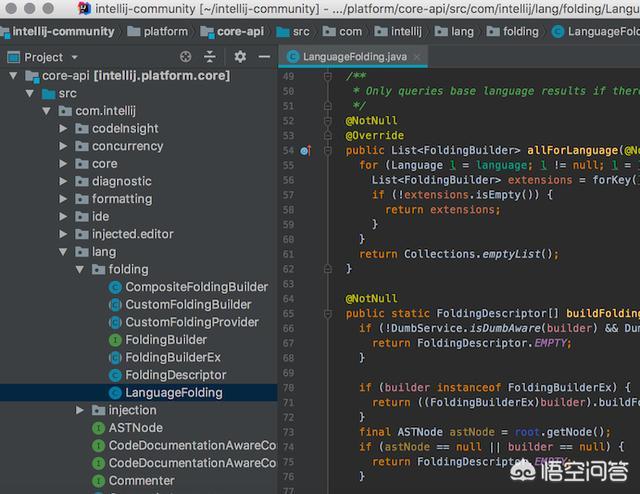
Task: Select FoldingDescriptor in project tree
Action: click(174, 375)
